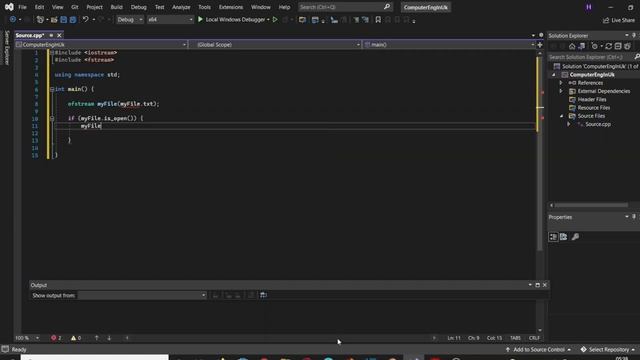Click the navigate backward button
Screen dimensions: 640x360
13,20
